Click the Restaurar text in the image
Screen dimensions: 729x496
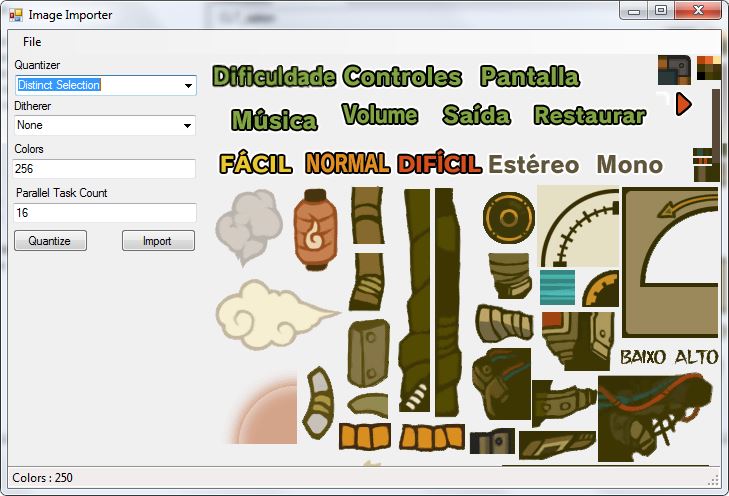pyautogui.click(x=590, y=115)
